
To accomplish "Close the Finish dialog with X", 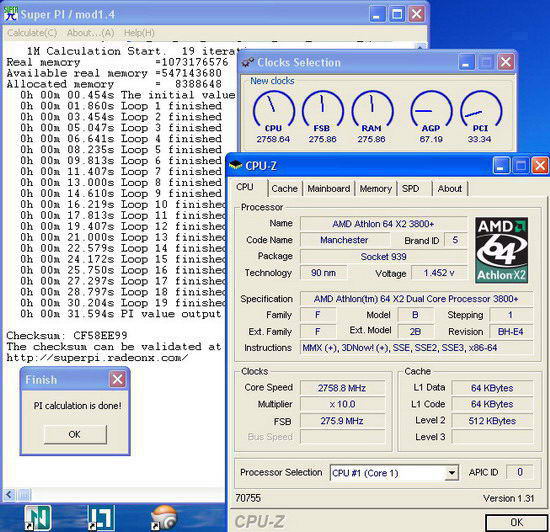I will pyautogui.click(x=118, y=379).
